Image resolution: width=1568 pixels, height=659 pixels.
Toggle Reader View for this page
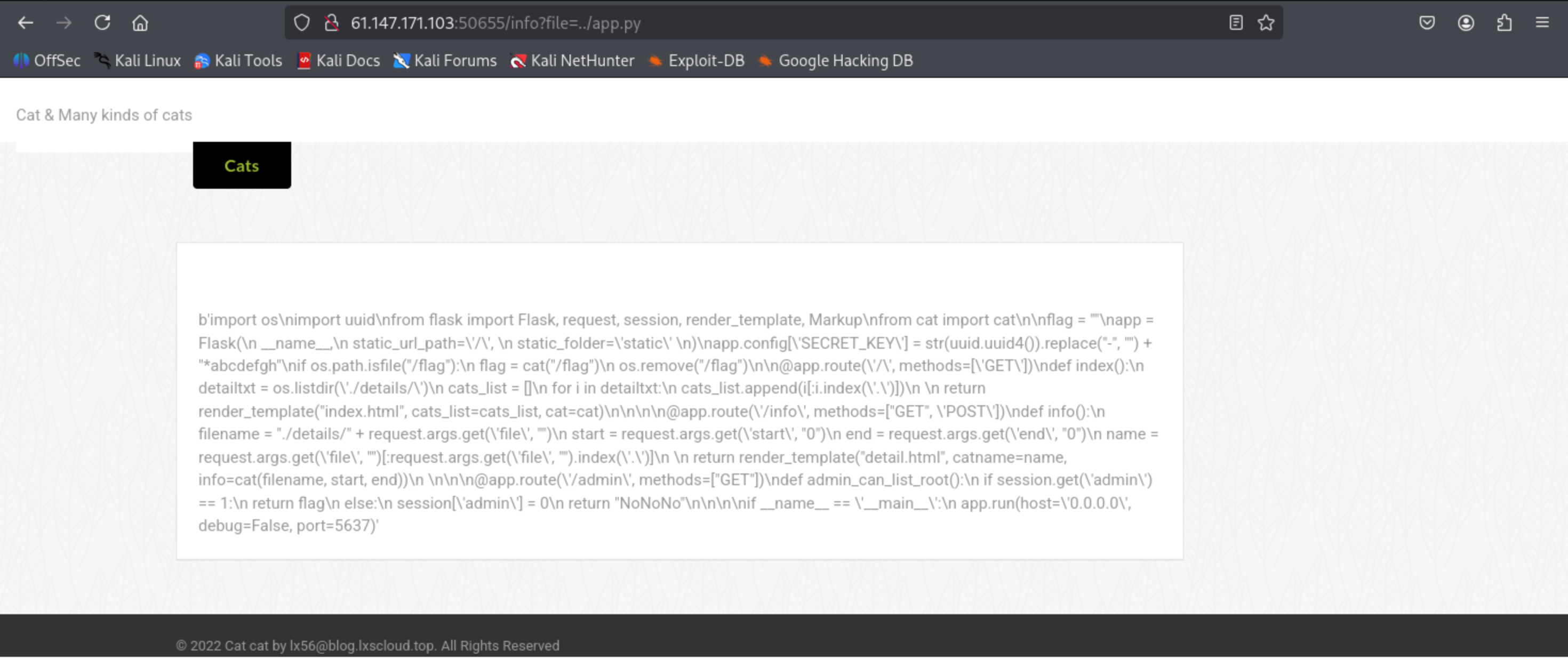1235,23
